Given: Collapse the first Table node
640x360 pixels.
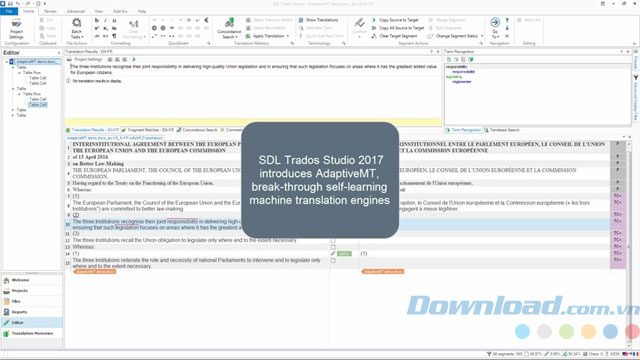Looking at the screenshot, I should tap(13, 67).
